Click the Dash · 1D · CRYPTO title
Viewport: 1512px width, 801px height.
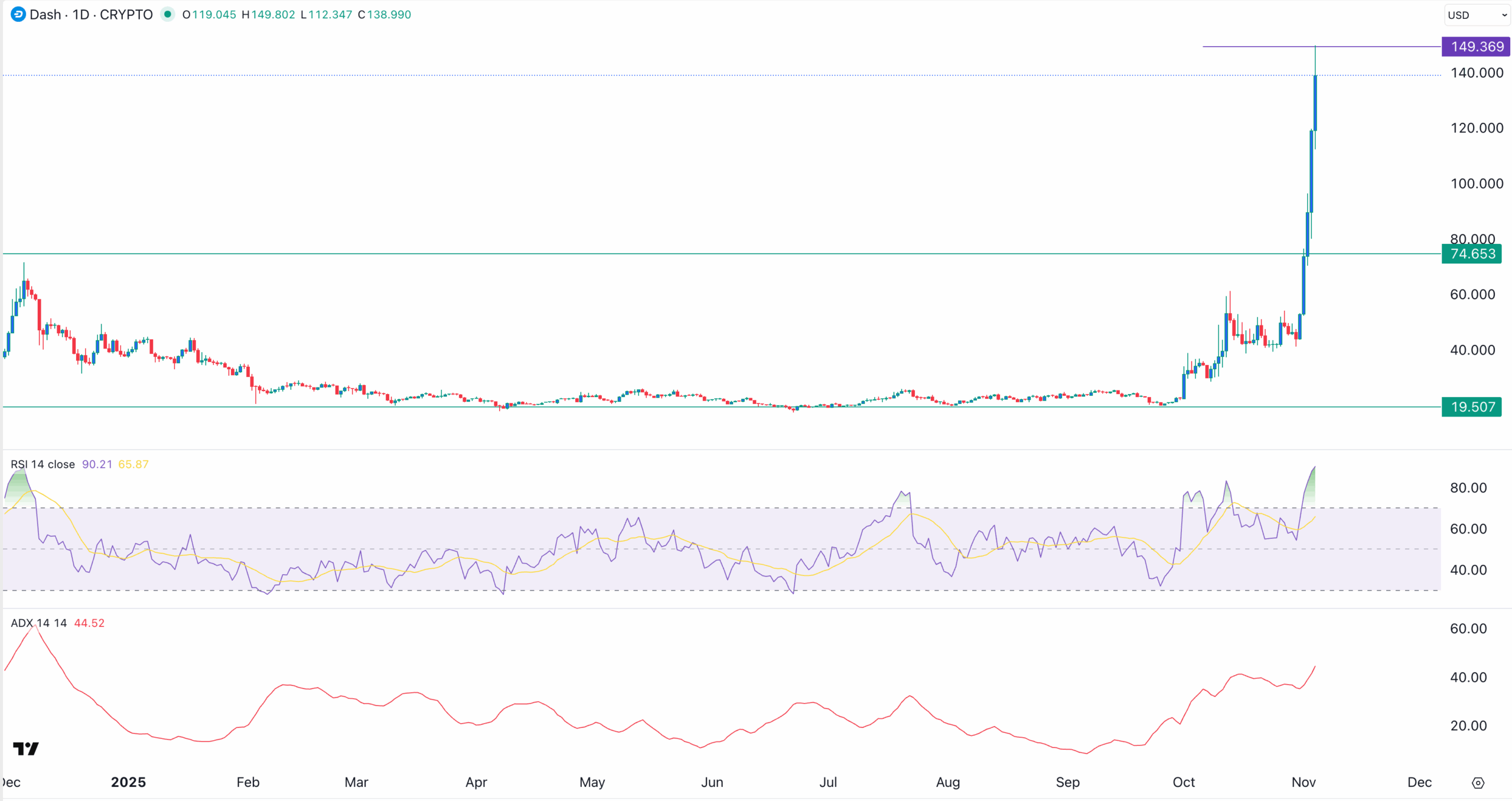(91, 14)
